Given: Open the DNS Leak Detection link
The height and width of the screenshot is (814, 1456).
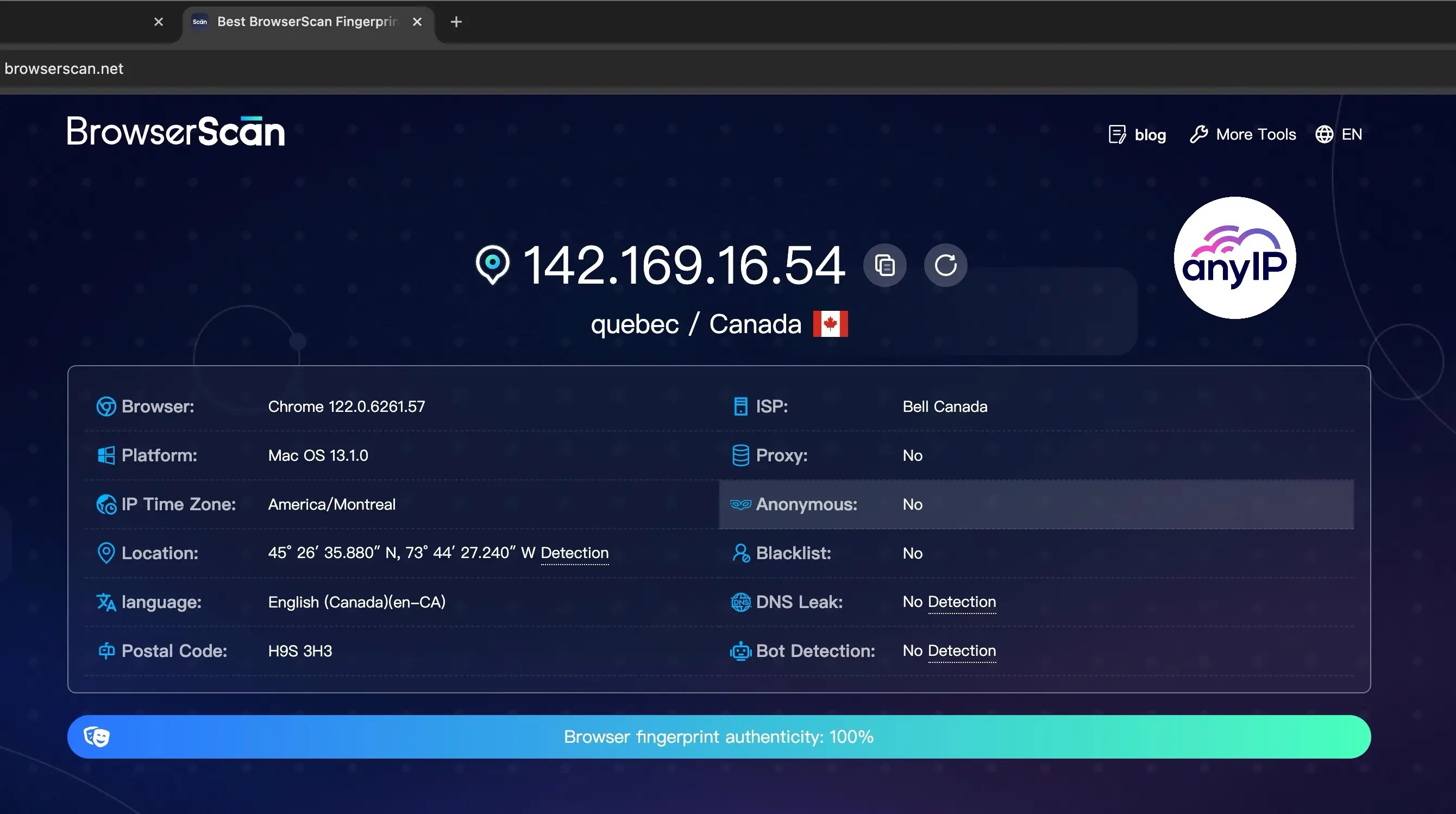Looking at the screenshot, I should 962,602.
